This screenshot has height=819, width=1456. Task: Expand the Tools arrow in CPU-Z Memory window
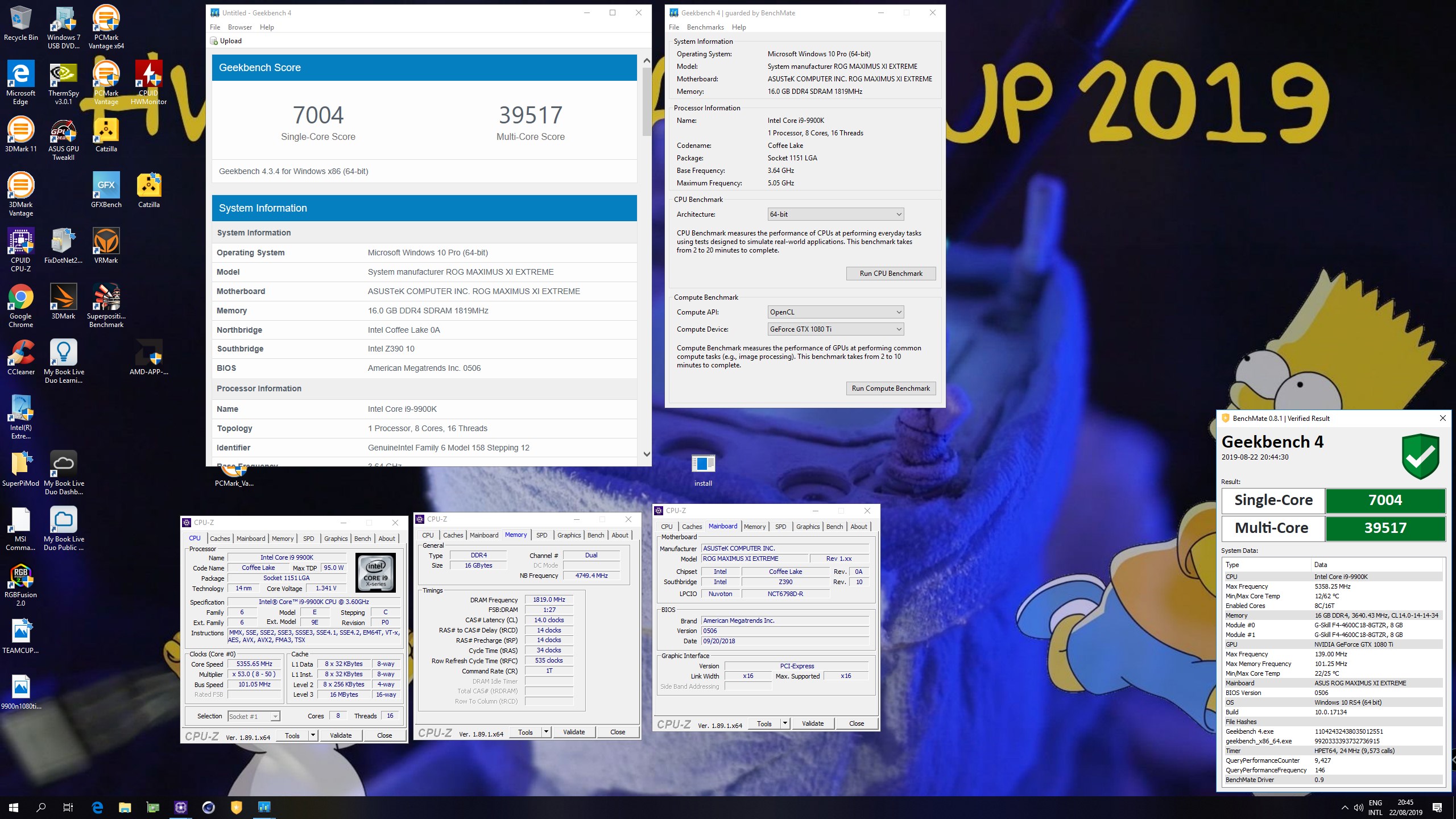pos(546,732)
